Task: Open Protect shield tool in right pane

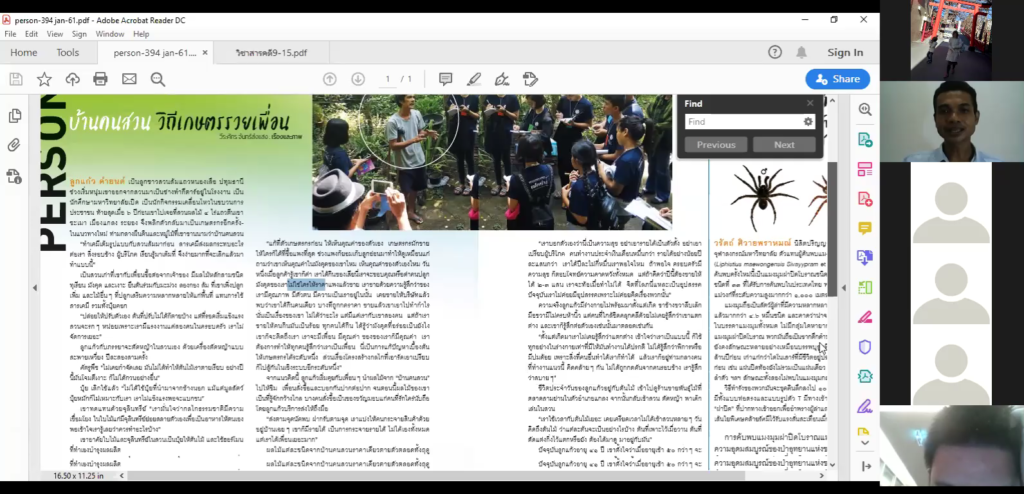Action: [865, 347]
